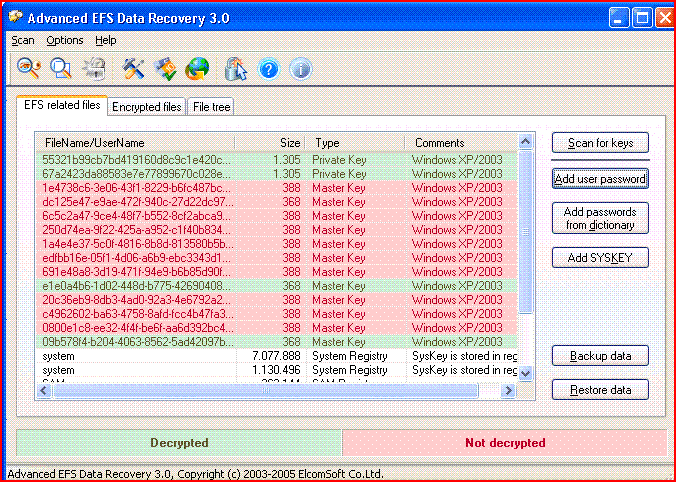Image resolution: width=676 pixels, height=482 pixels.
Task: Click the horizontal scrollbar thumb
Action: (x=265, y=391)
